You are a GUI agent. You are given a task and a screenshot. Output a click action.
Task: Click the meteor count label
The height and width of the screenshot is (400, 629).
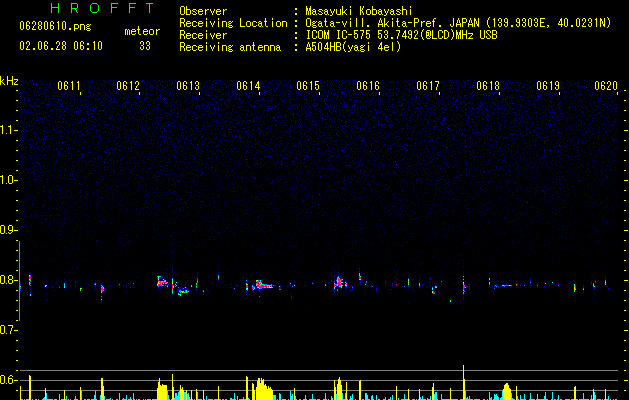pos(142,31)
